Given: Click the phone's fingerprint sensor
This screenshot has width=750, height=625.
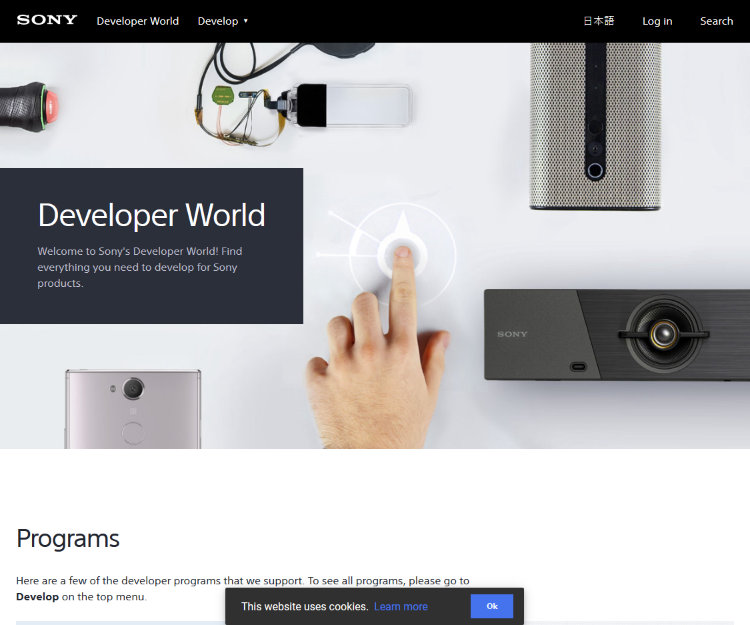Looking at the screenshot, I should point(132,433).
